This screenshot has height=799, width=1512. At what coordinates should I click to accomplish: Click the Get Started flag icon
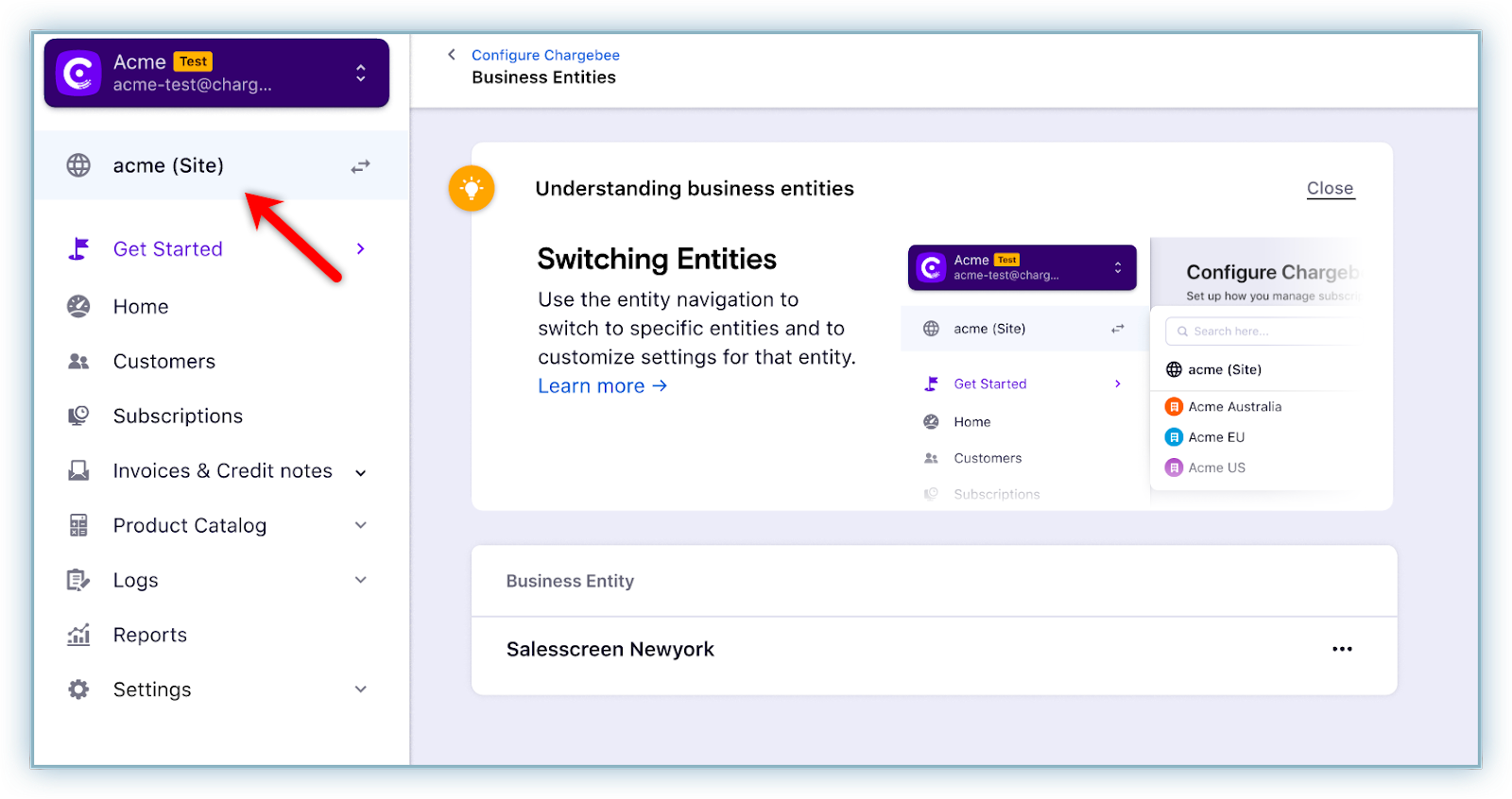coord(78,249)
